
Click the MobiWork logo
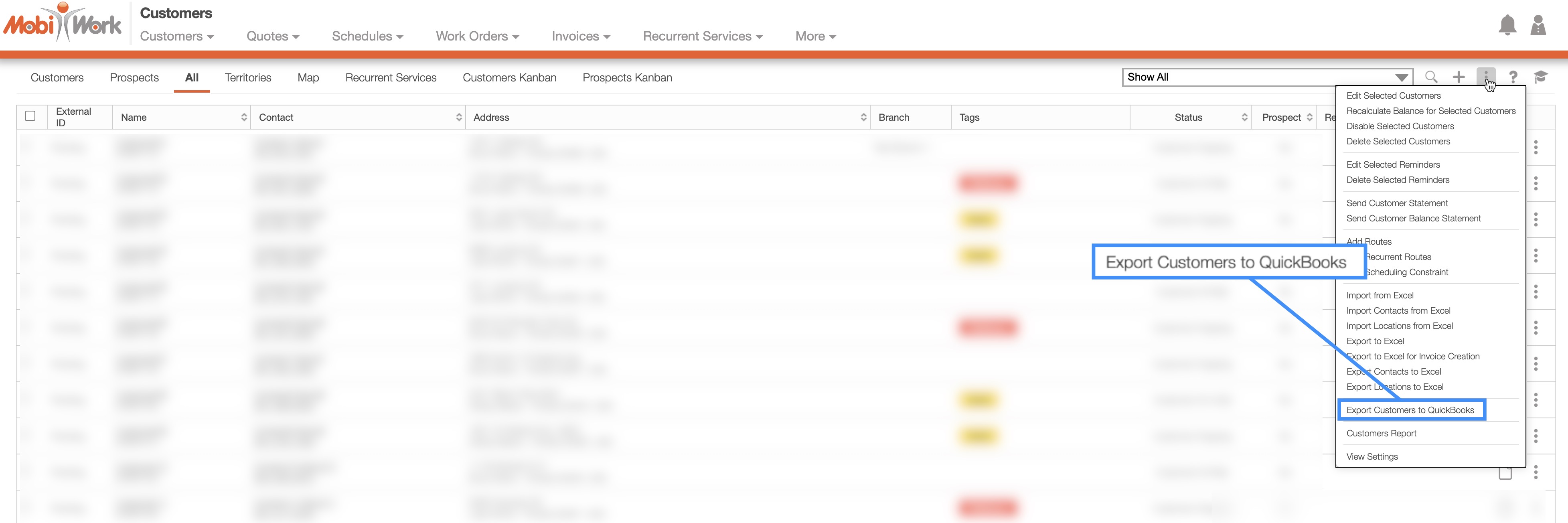[63, 23]
